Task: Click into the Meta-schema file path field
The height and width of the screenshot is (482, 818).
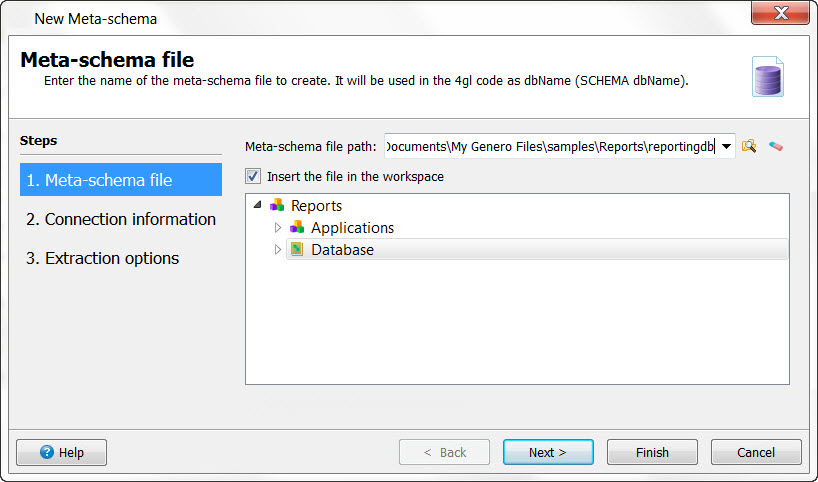Action: (x=548, y=147)
